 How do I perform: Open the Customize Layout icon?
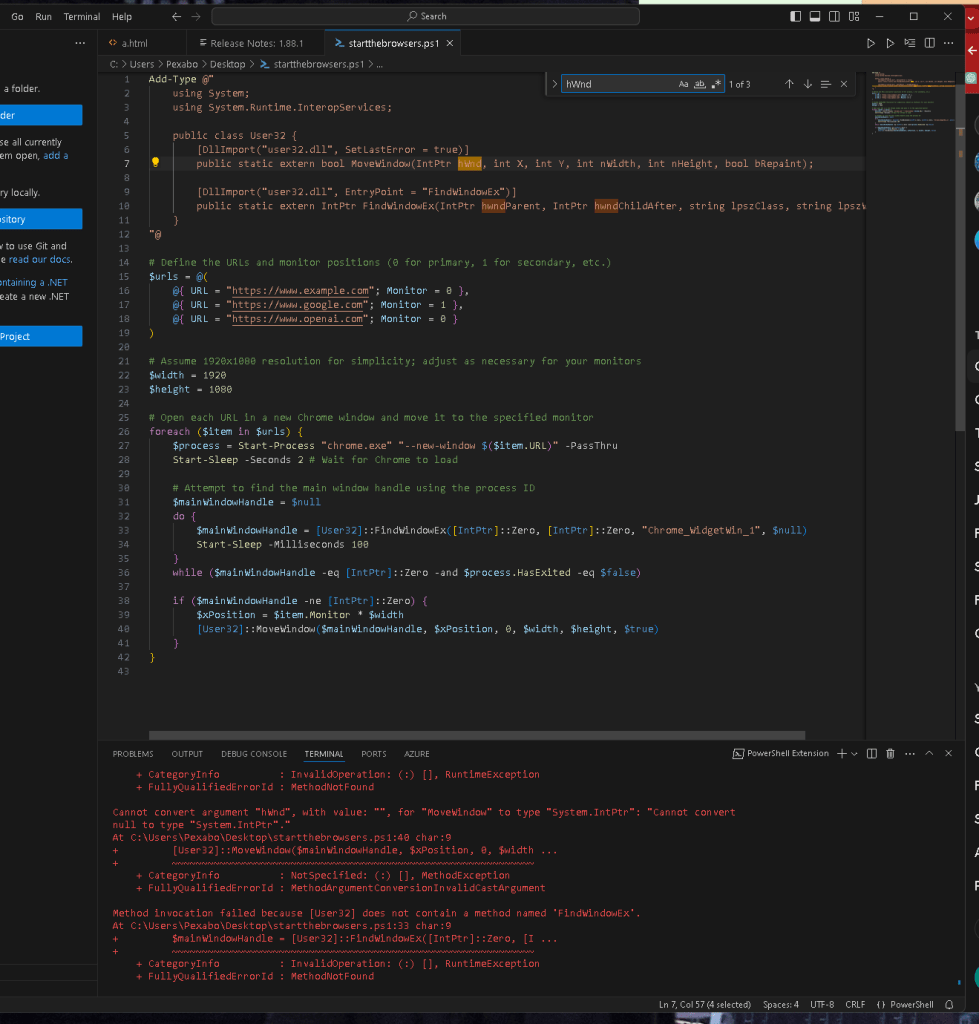click(854, 16)
